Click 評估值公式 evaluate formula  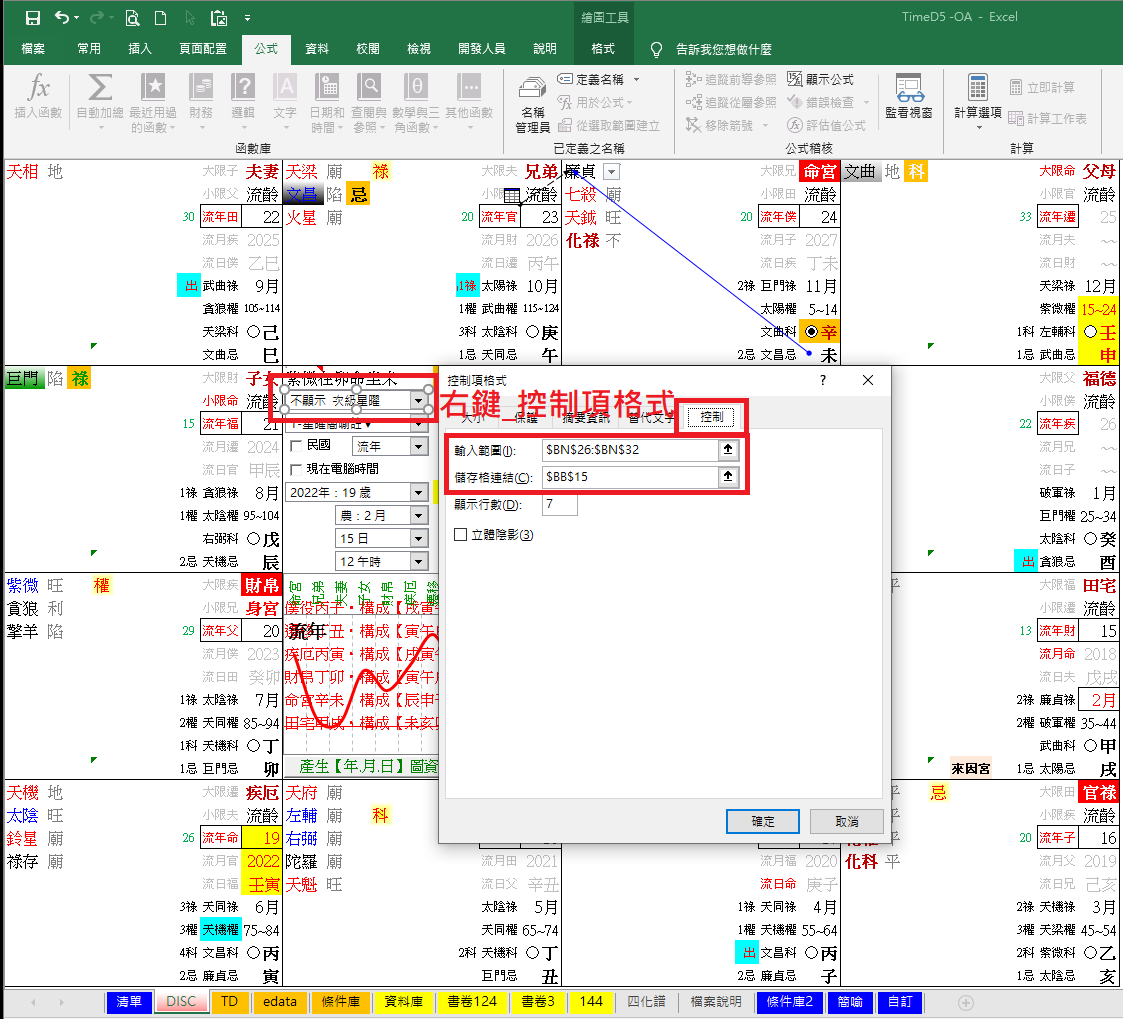click(x=826, y=125)
